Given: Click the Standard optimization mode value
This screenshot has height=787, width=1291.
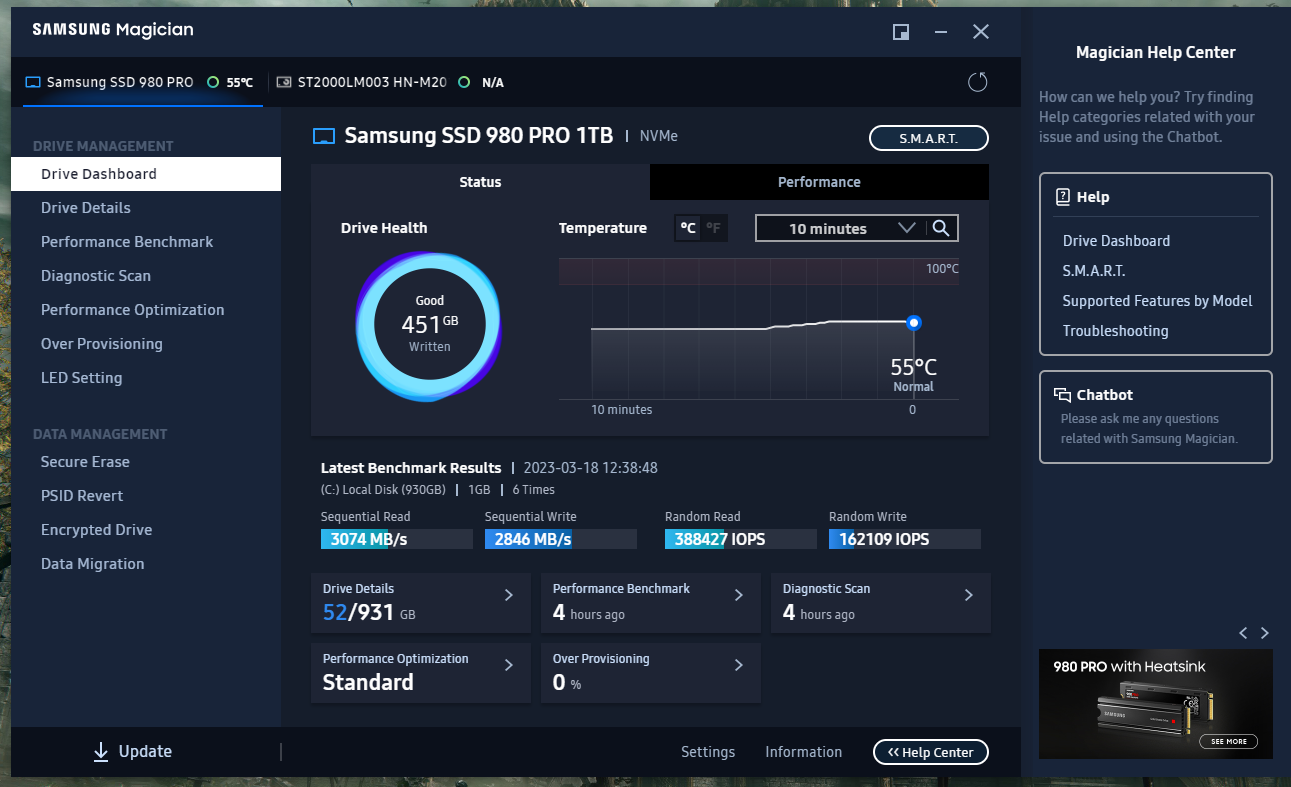Looking at the screenshot, I should pyautogui.click(x=368, y=683).
